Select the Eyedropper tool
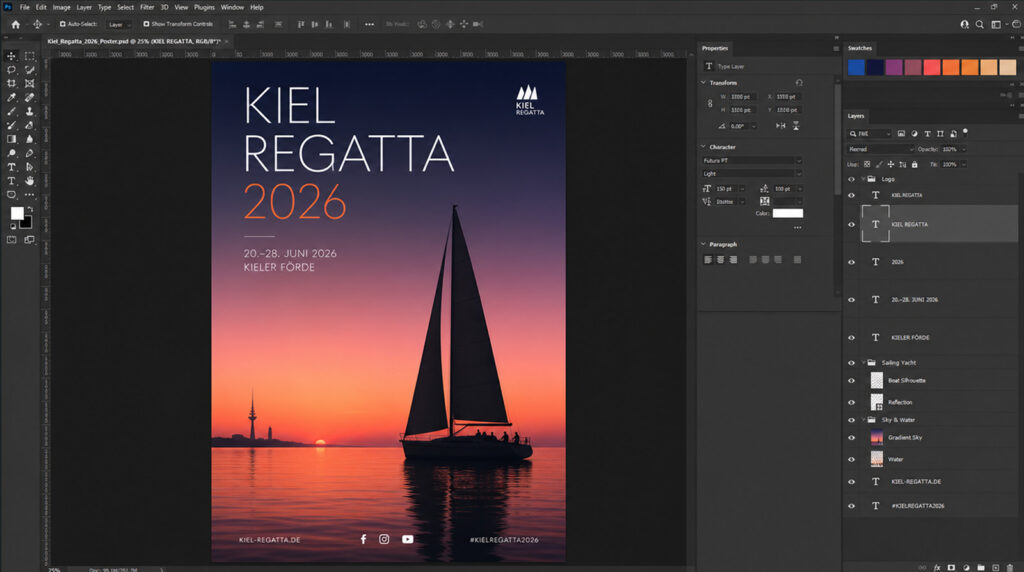The height and width of the screenshot is (572, 1024). point(11,97)
